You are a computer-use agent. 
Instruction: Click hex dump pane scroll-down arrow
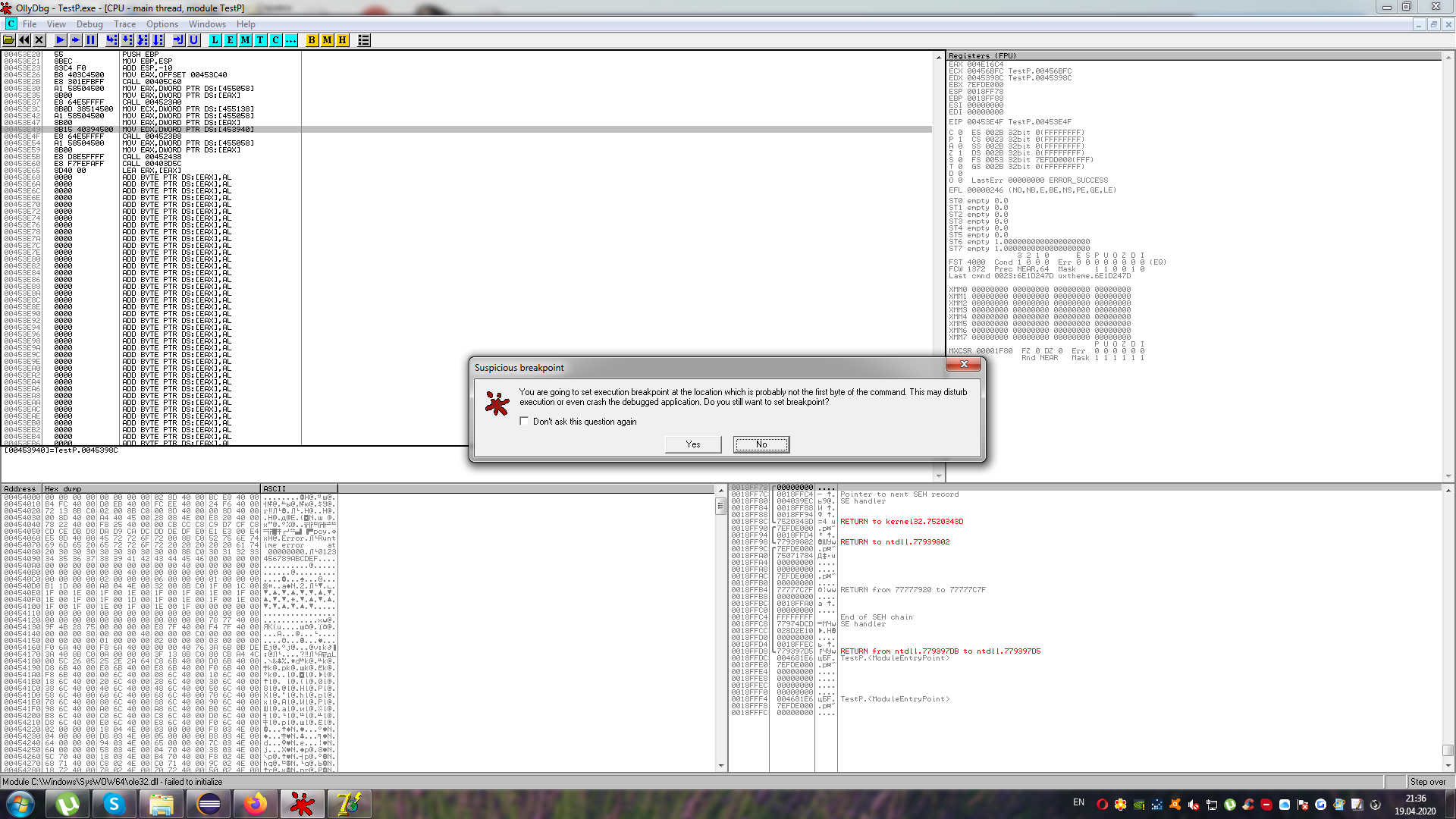click(x=720, y=766)
